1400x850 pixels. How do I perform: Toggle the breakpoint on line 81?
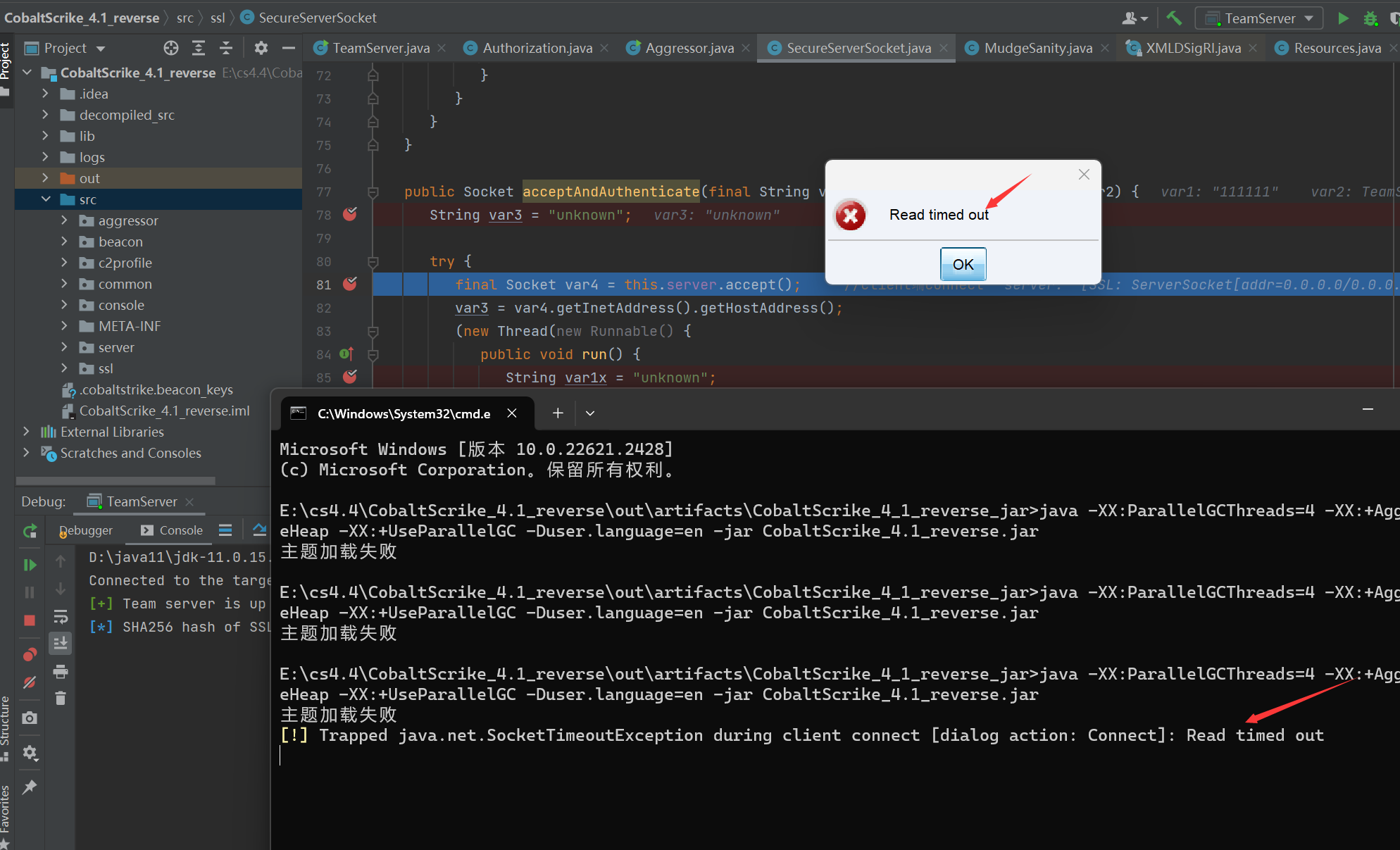pos(350,284)
